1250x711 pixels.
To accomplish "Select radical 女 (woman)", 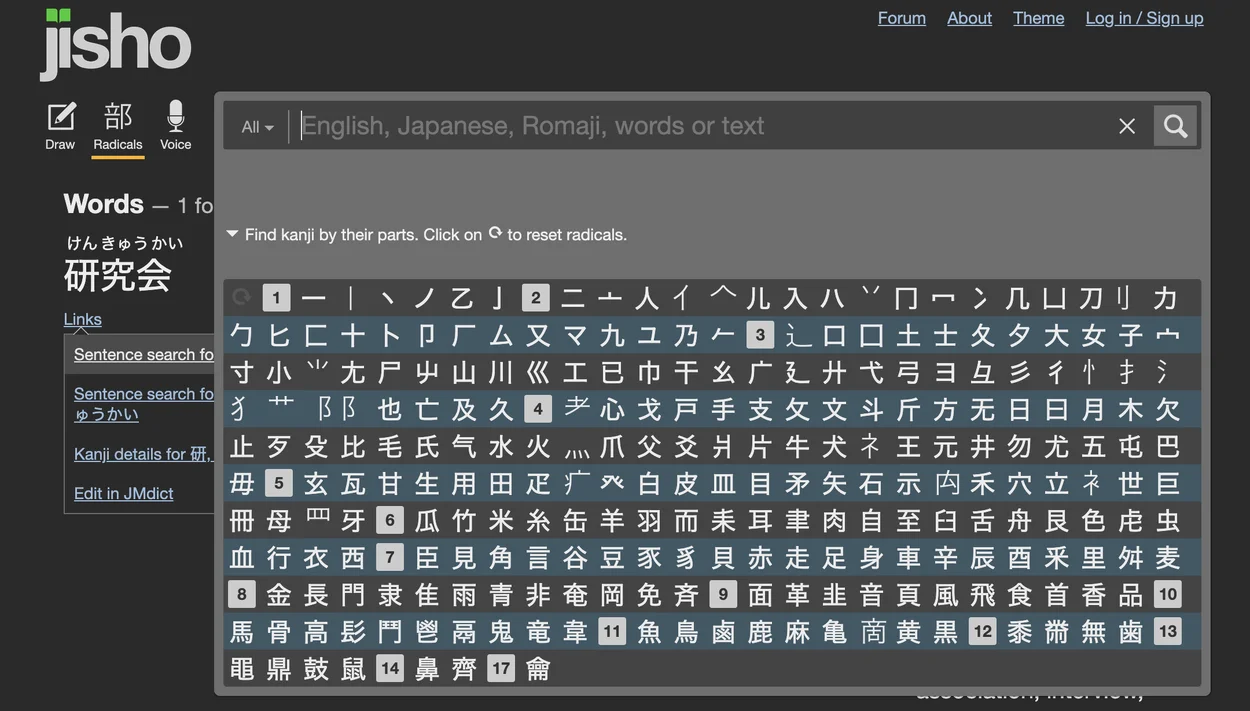I will pyautogui.click(x=1093, y=335).
